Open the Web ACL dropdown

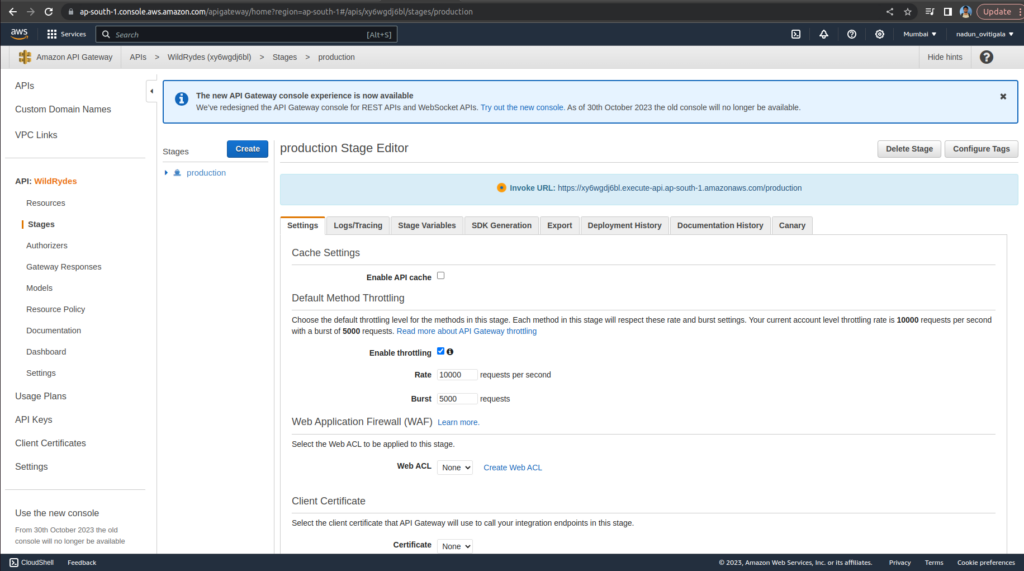[x=455, y=467]
